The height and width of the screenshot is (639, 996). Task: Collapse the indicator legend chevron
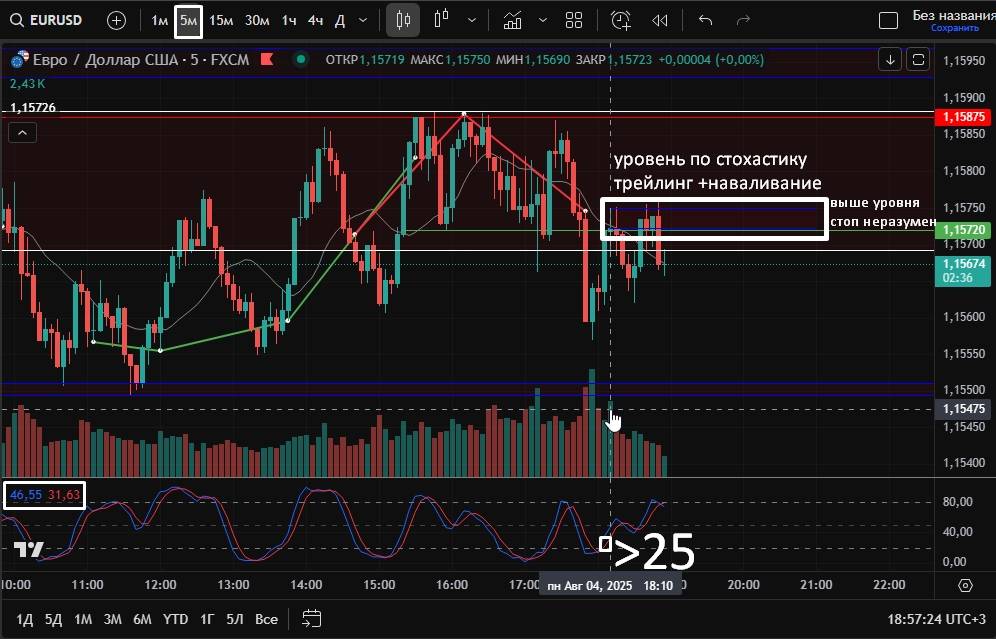point(23,132)
